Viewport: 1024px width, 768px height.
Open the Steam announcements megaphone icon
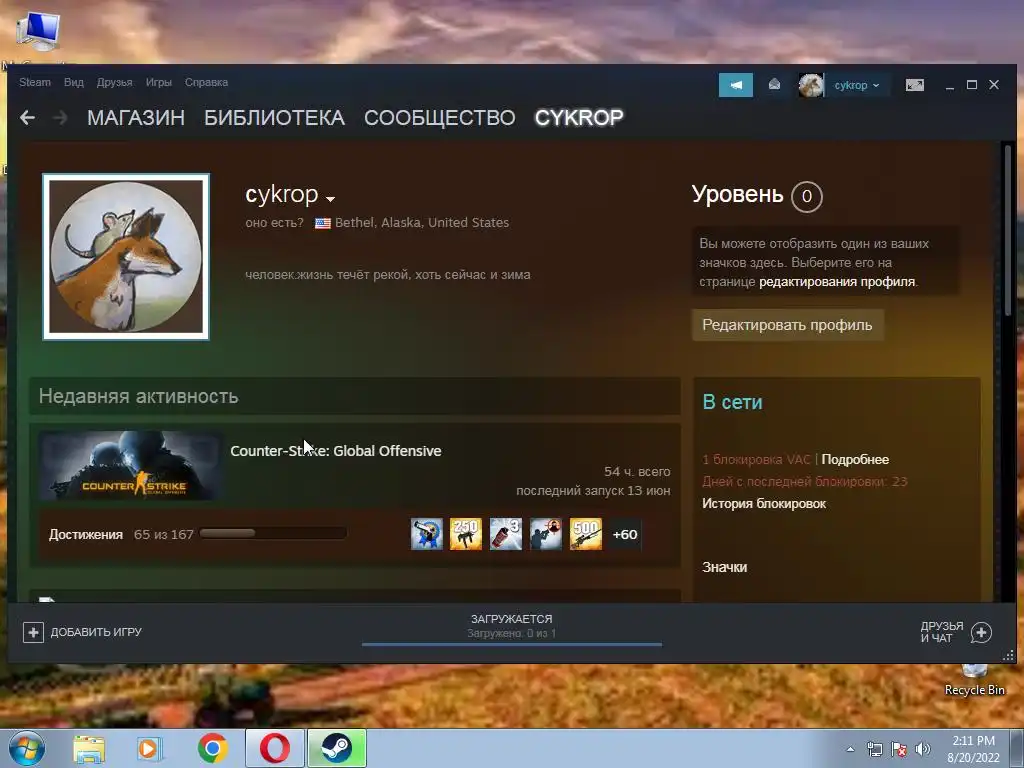click(735, 85)
